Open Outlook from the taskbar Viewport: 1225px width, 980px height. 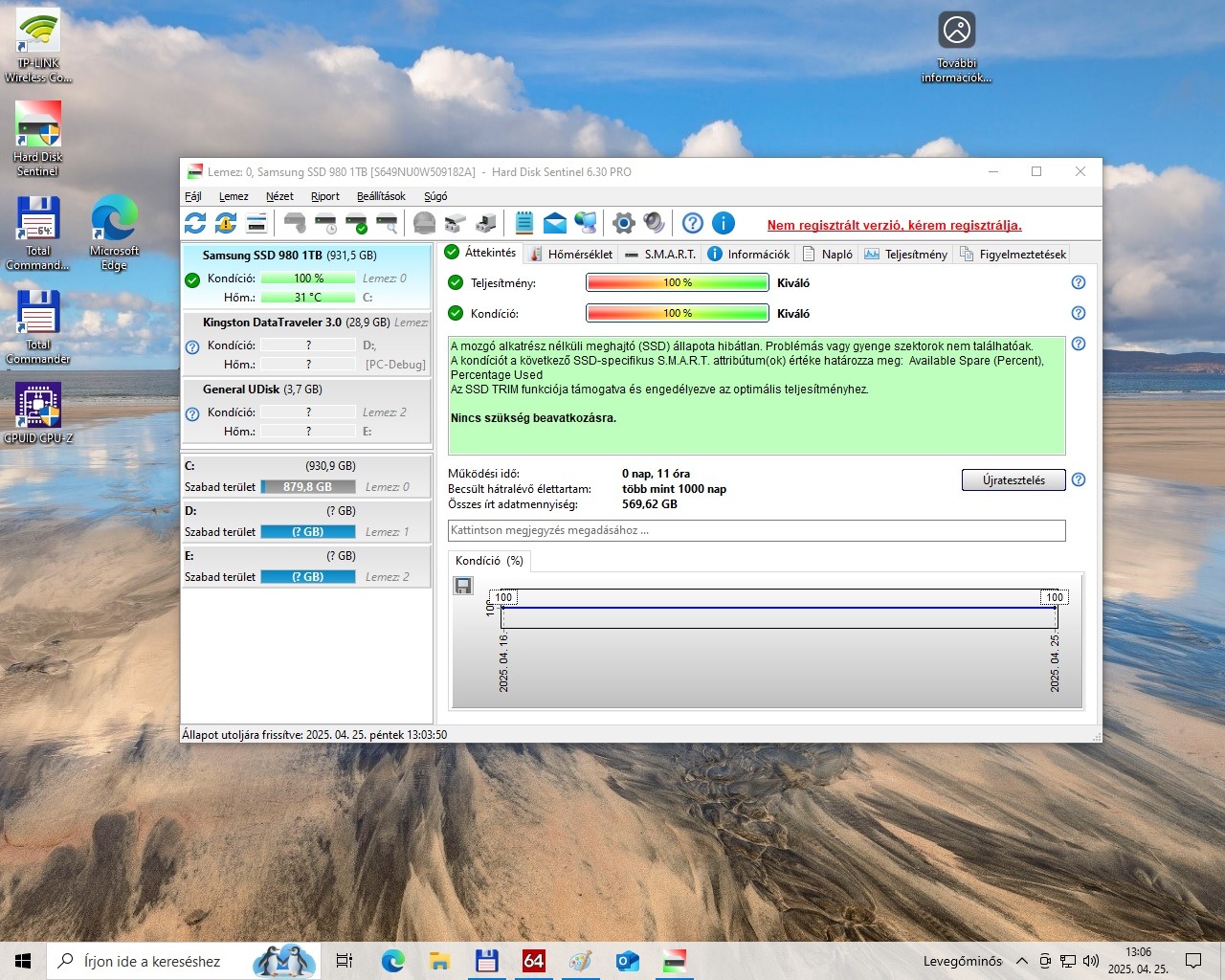coord(628,961)
